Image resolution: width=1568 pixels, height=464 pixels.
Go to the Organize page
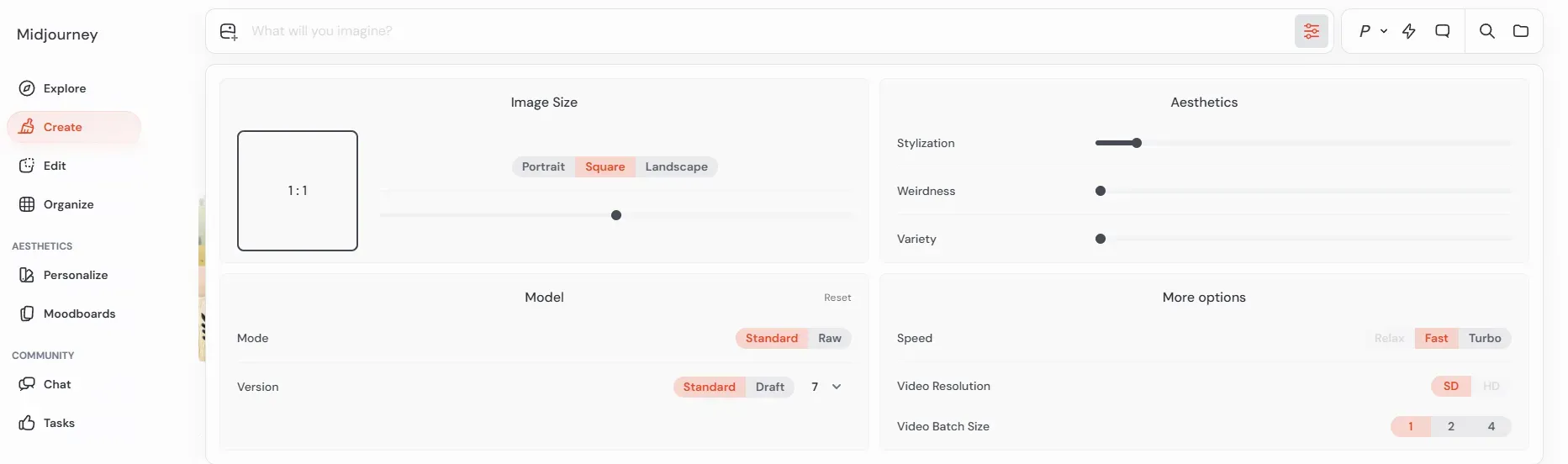click(68, 204)
